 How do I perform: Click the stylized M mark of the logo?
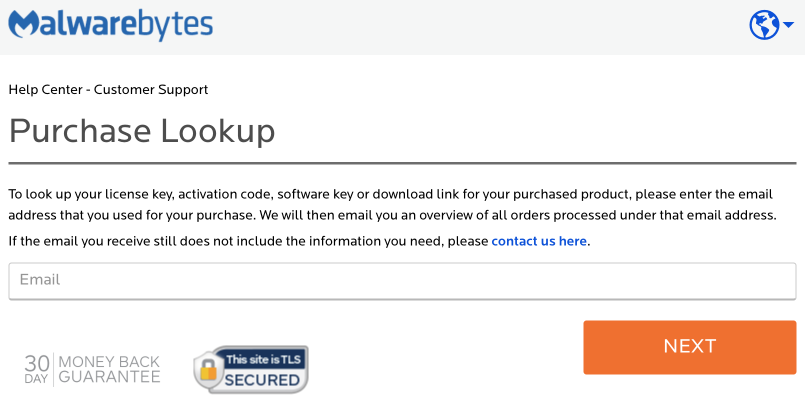coord(23,24)
